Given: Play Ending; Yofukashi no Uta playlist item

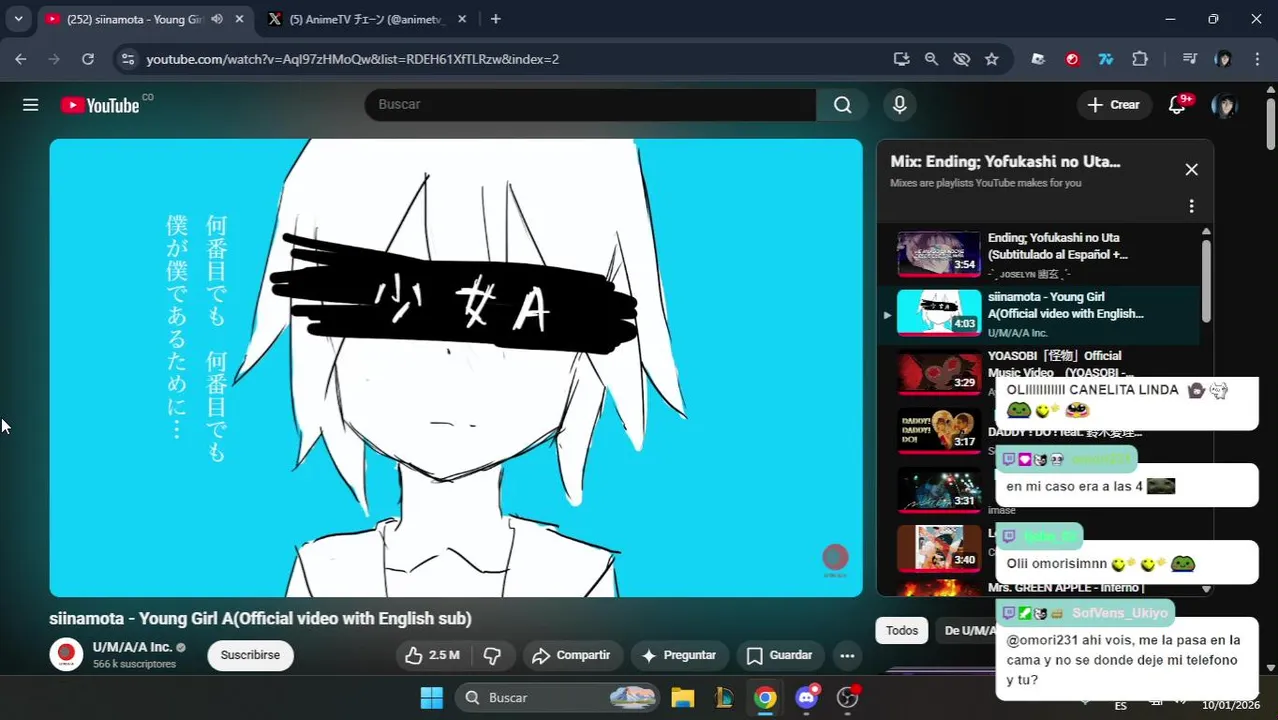Looking at the screenshot, I should 1038,254.
